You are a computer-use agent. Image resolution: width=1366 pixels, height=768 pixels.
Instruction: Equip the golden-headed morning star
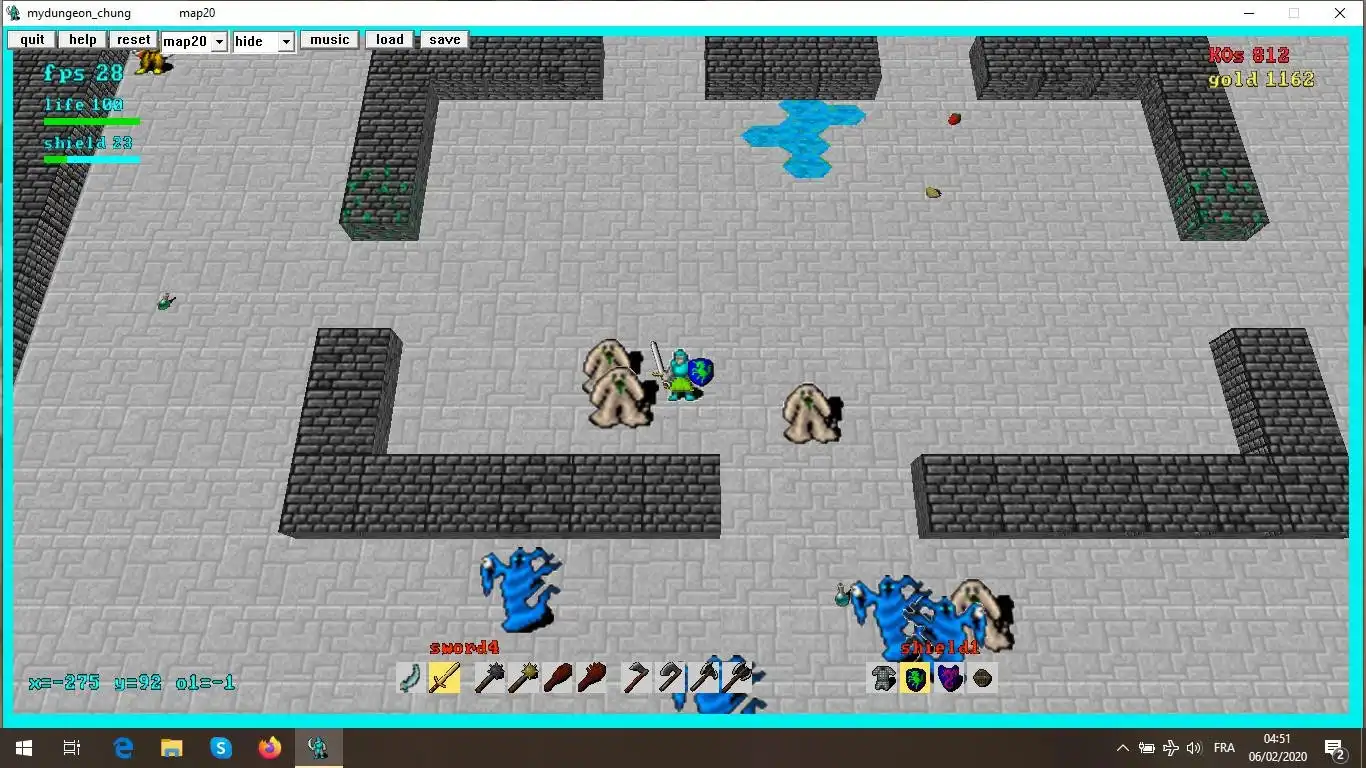click(x=522, y=678)
